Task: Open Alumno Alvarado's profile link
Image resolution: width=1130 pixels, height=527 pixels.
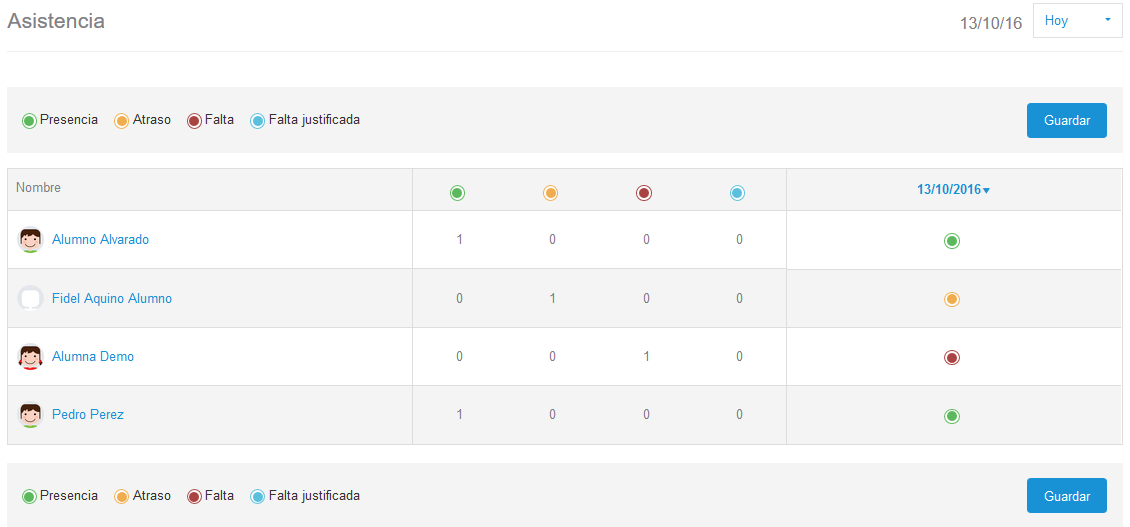Action: tap(100, 240)
